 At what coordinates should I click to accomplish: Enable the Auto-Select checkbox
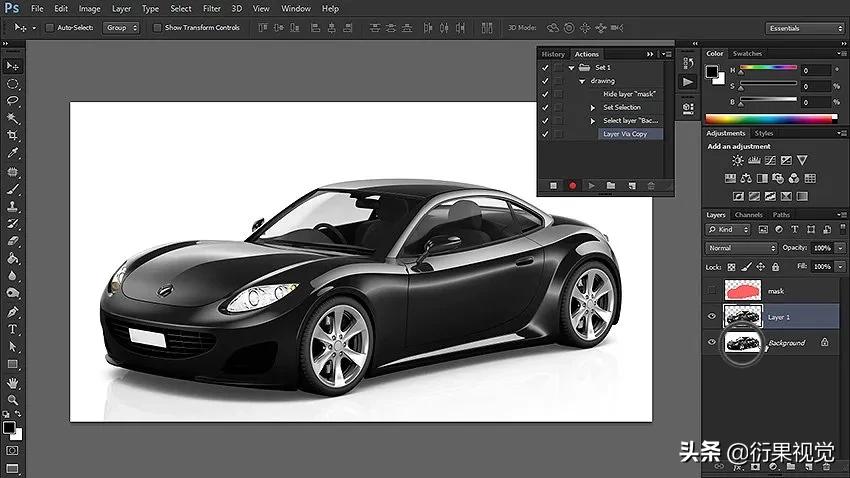point(50,27)
